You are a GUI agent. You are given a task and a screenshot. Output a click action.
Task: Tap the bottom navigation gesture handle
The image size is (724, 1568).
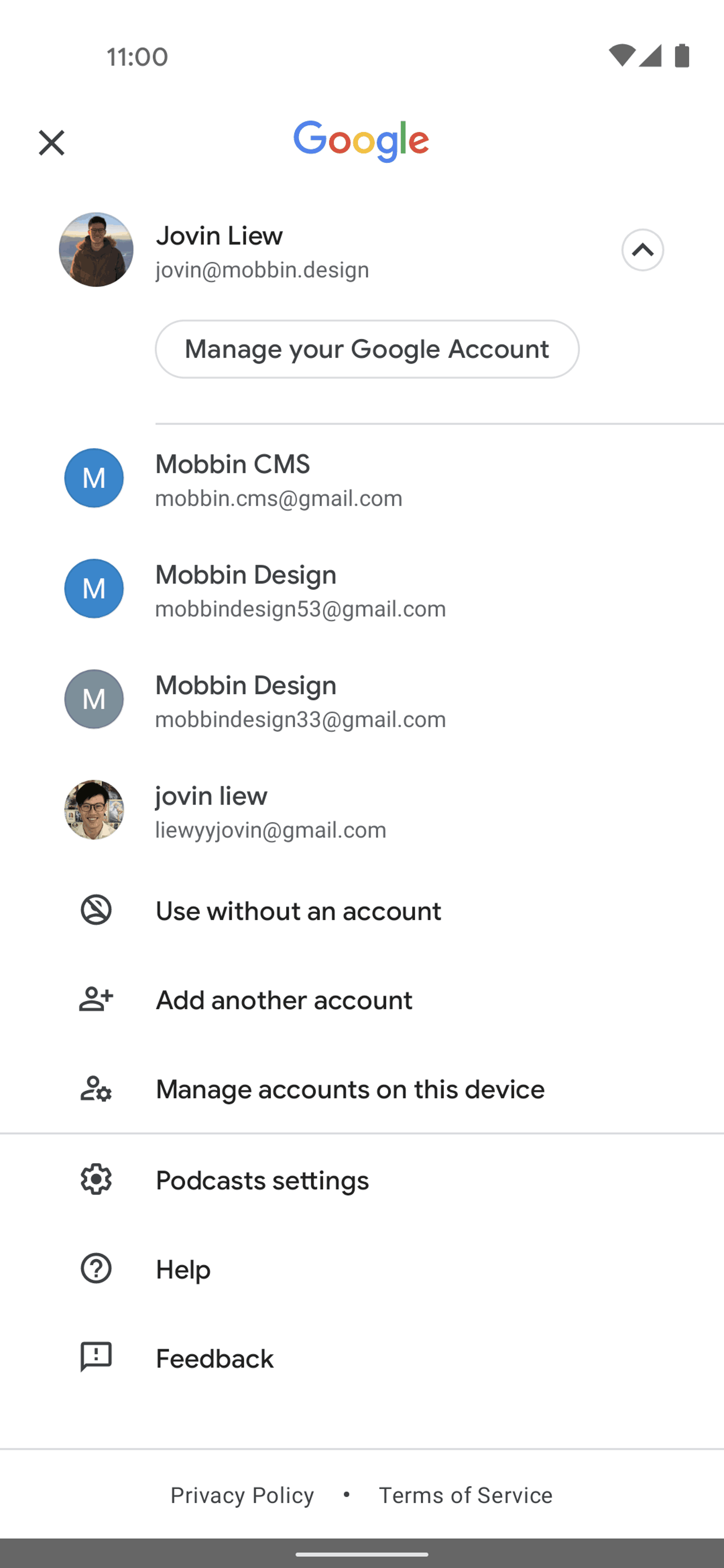362,1554
